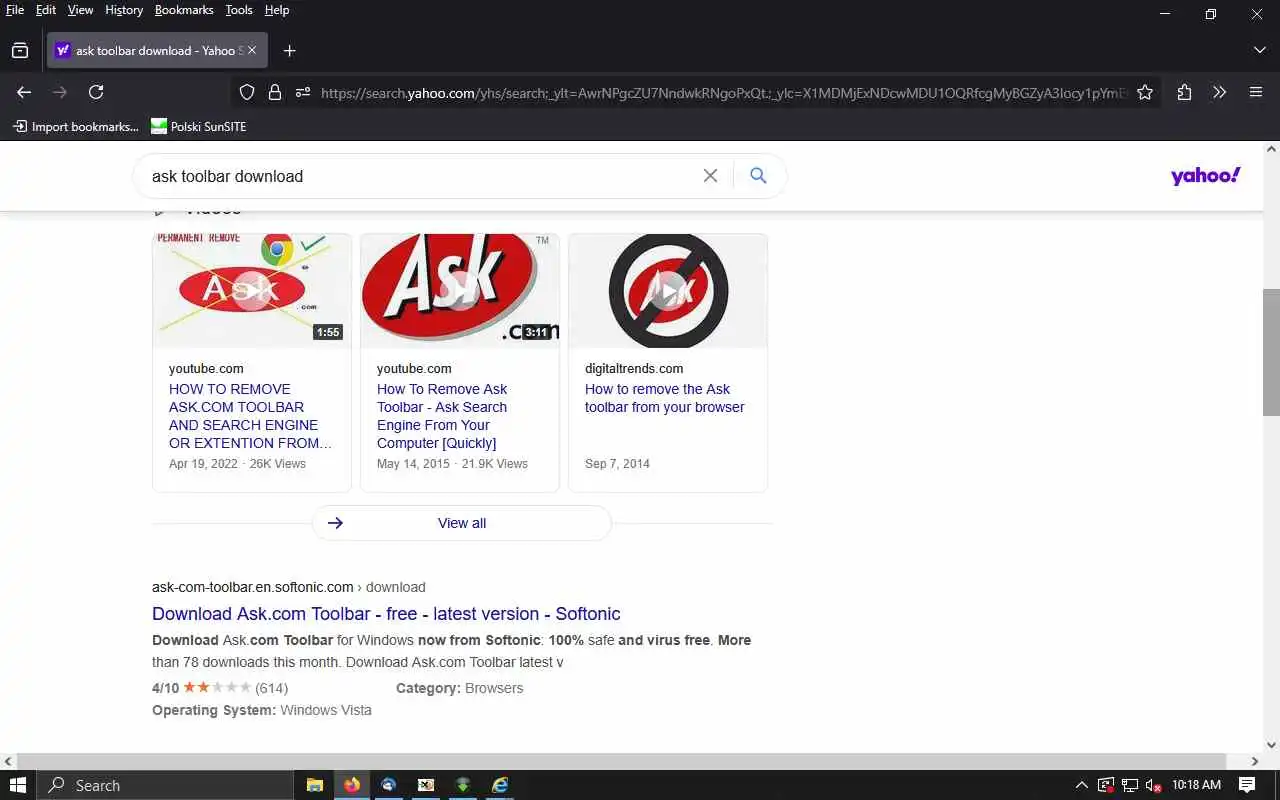This screenshot has width=1280, height=800.
Task: Open the Bookmarks menu
Action: coord(184,10)
